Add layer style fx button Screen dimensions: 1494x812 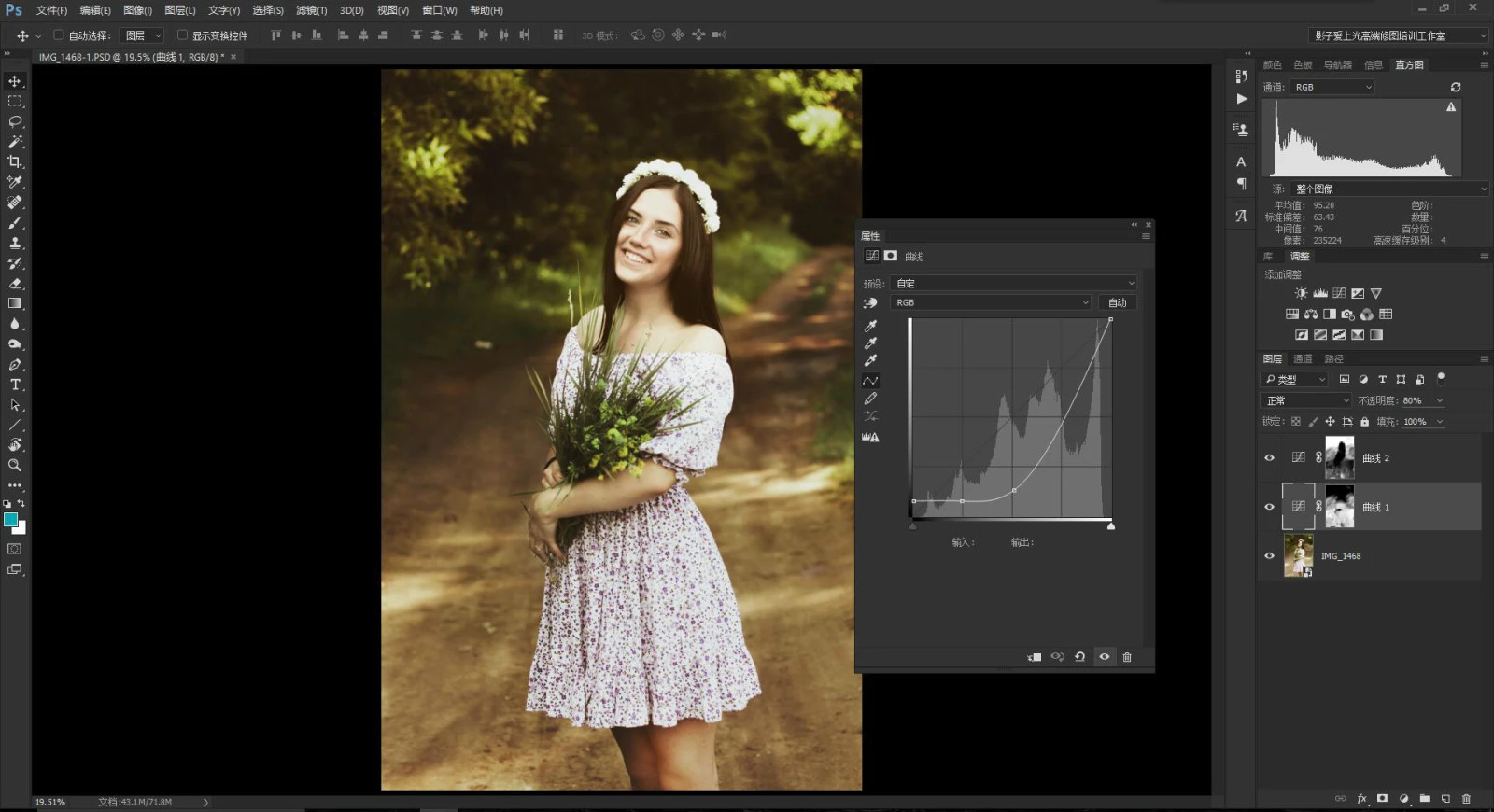coord(1361,799)
